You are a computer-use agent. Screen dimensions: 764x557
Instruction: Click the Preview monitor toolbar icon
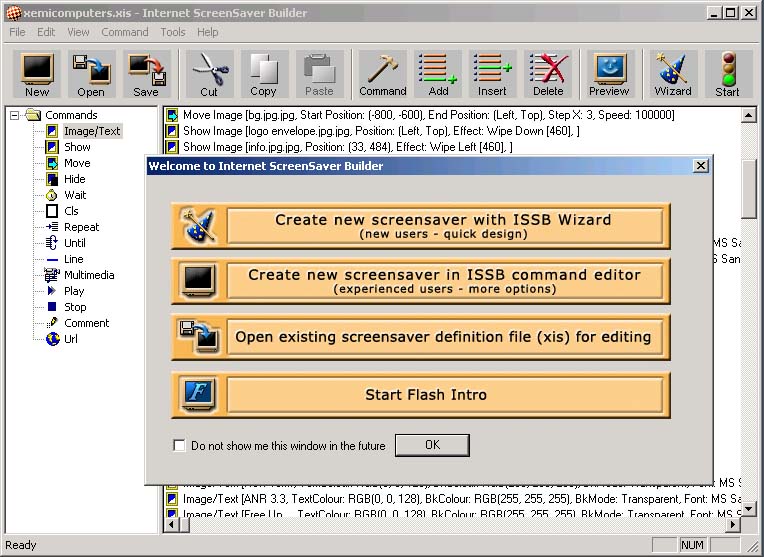click(609, 74)
